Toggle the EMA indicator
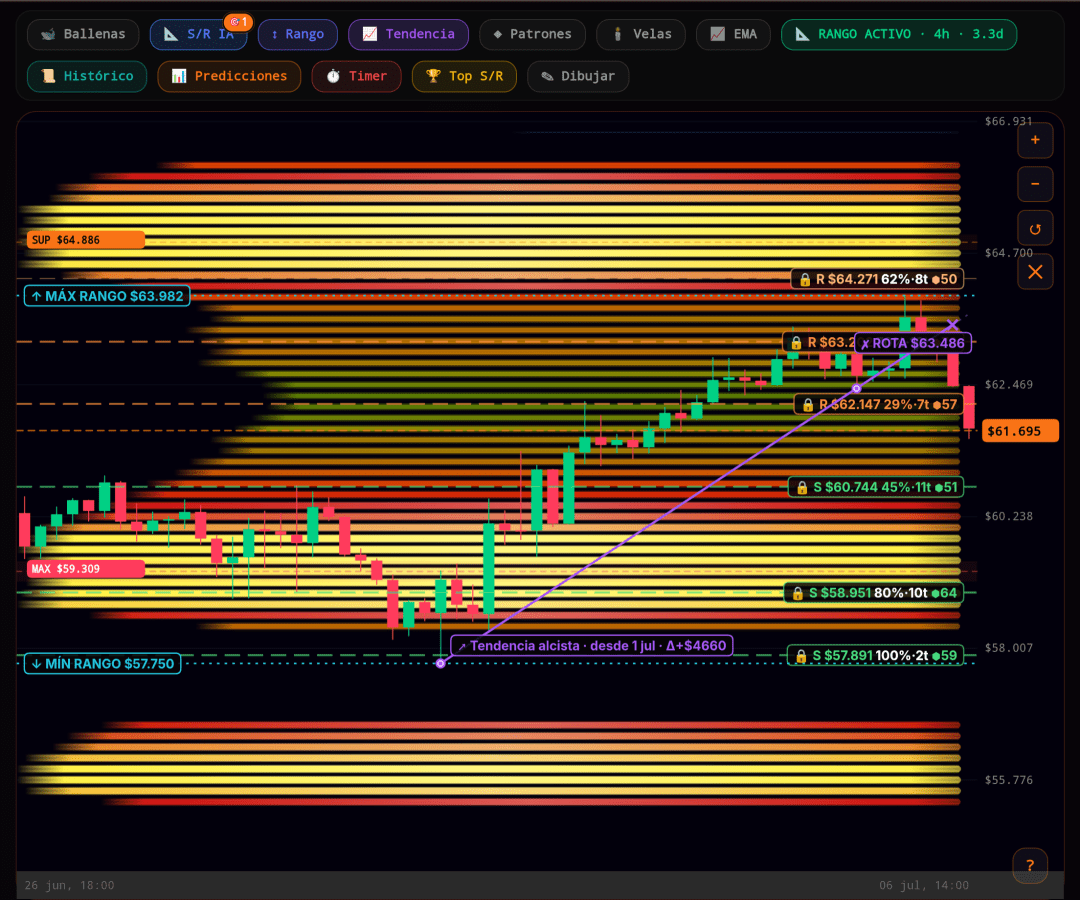The height and width of the screenshot is (900, 1080). 734,34
